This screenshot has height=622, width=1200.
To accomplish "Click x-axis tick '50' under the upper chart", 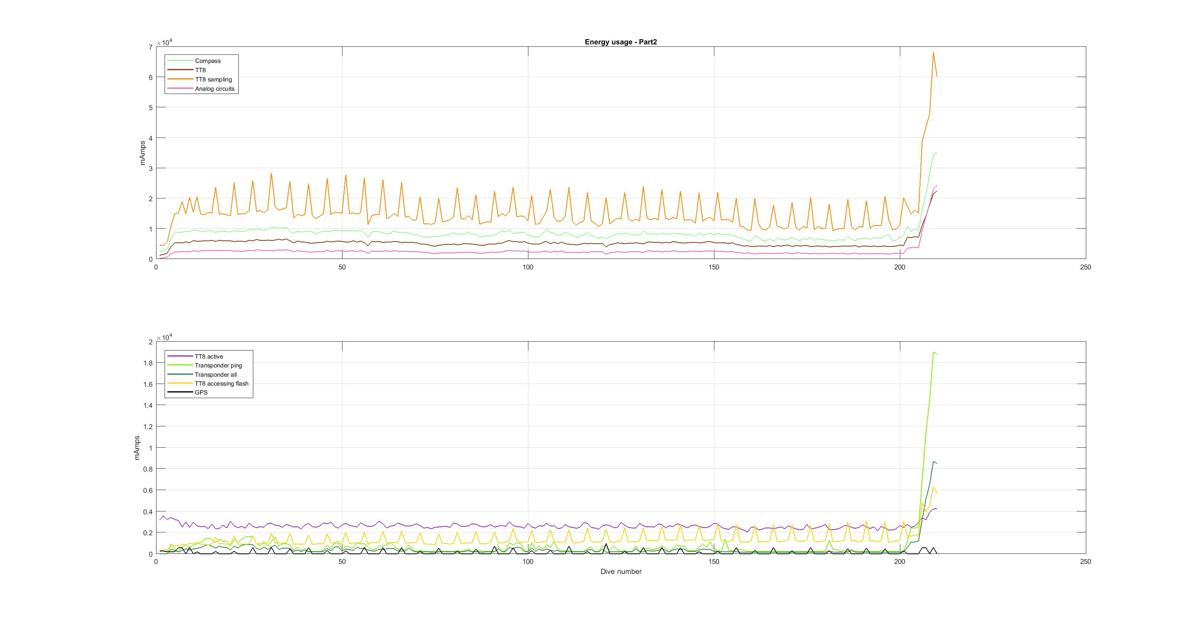I will pyautogui.click(x=342, y=267).
